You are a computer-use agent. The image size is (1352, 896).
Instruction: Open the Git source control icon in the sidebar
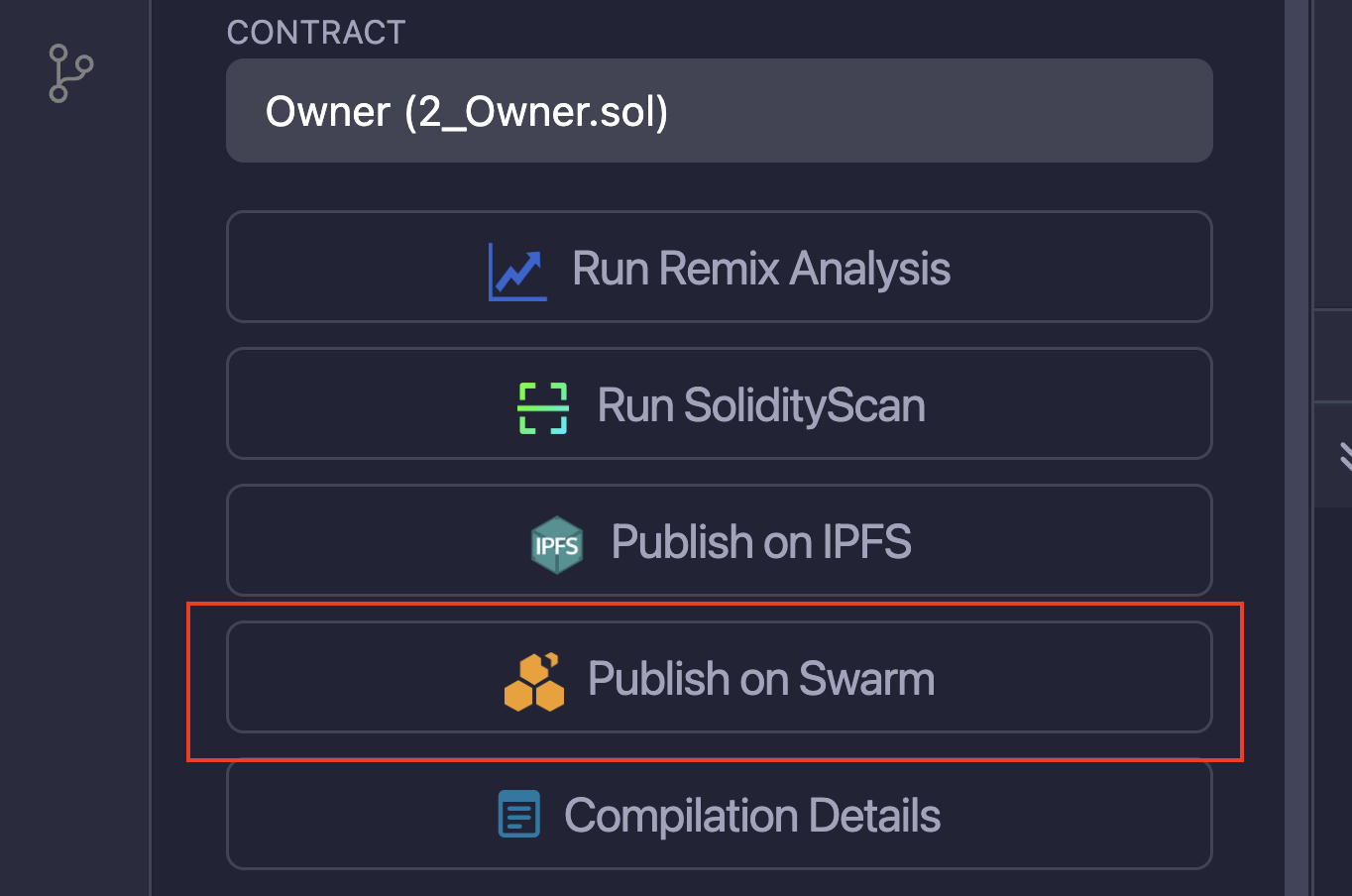(70, 73)
